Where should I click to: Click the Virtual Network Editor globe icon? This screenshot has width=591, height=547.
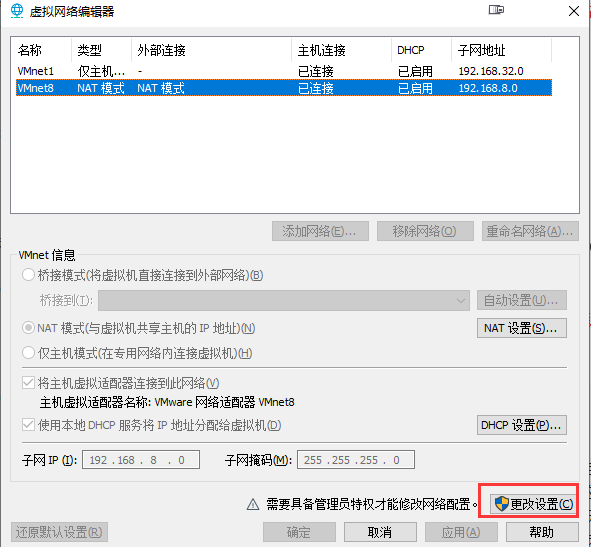(x=17, y=11)
